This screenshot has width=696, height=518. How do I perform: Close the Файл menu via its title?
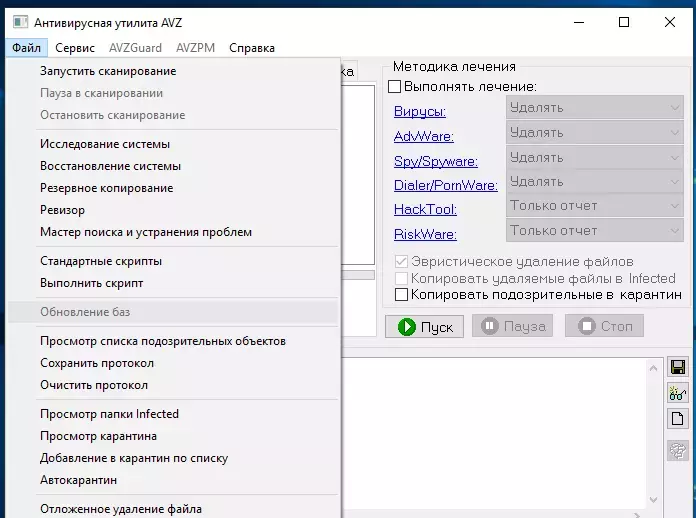(x=27, y=47)
